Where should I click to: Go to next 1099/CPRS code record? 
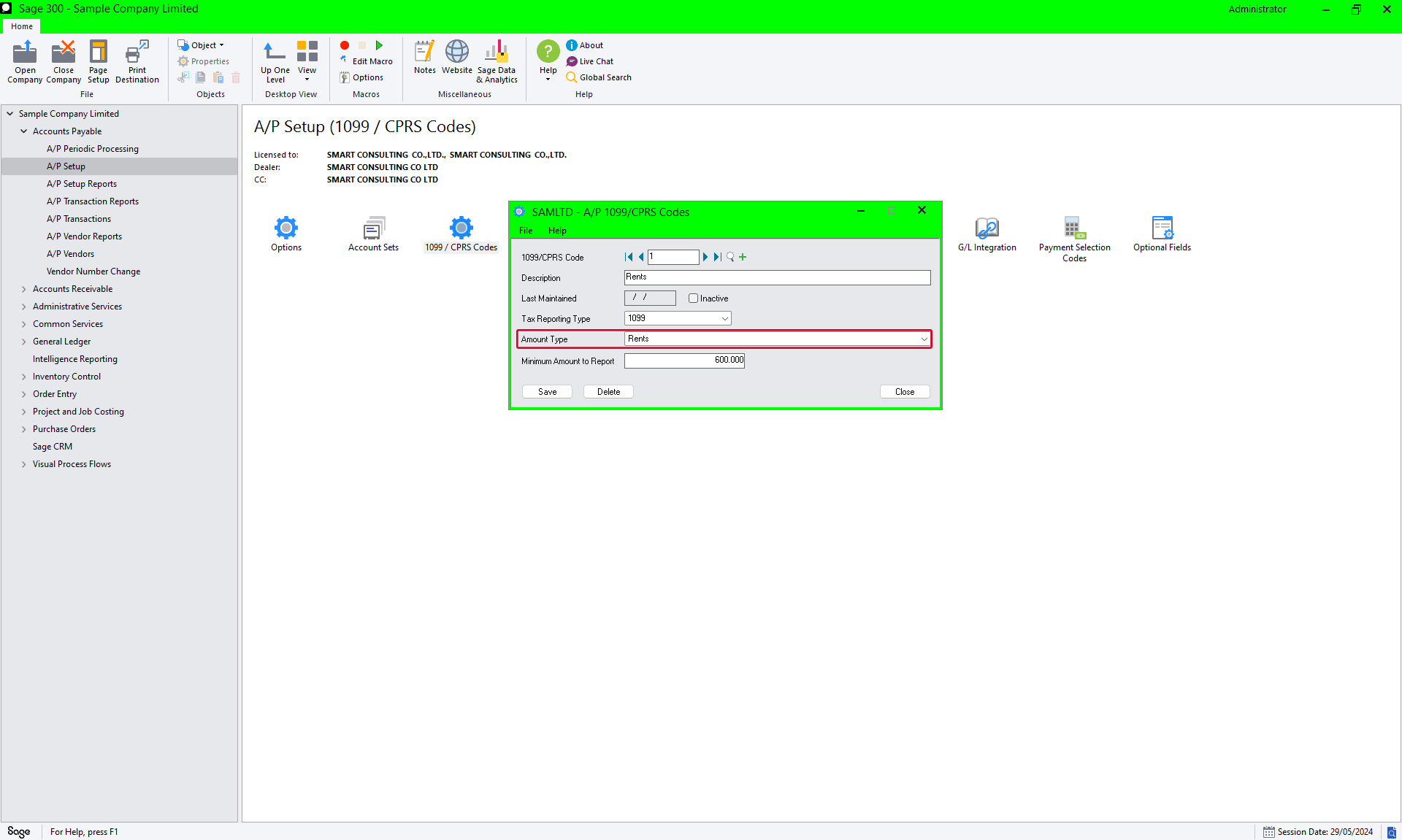[x=705, y=257]
